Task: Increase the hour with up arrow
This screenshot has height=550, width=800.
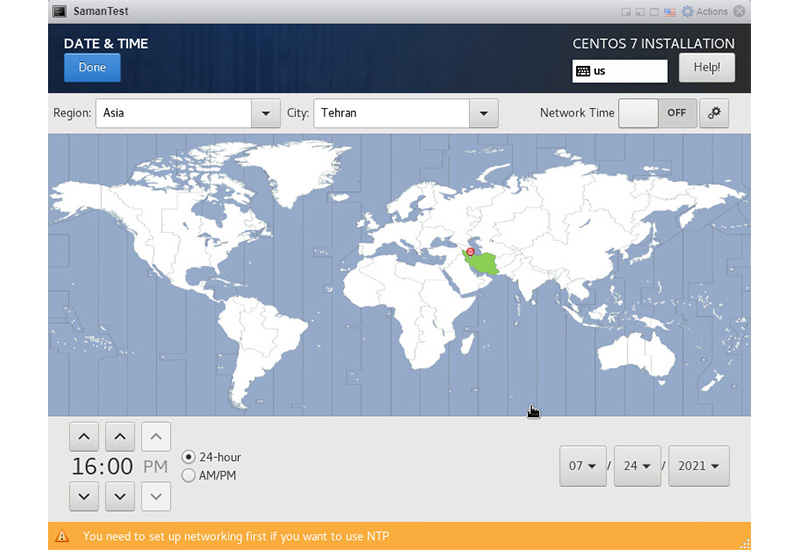Action: pos(85,437)
